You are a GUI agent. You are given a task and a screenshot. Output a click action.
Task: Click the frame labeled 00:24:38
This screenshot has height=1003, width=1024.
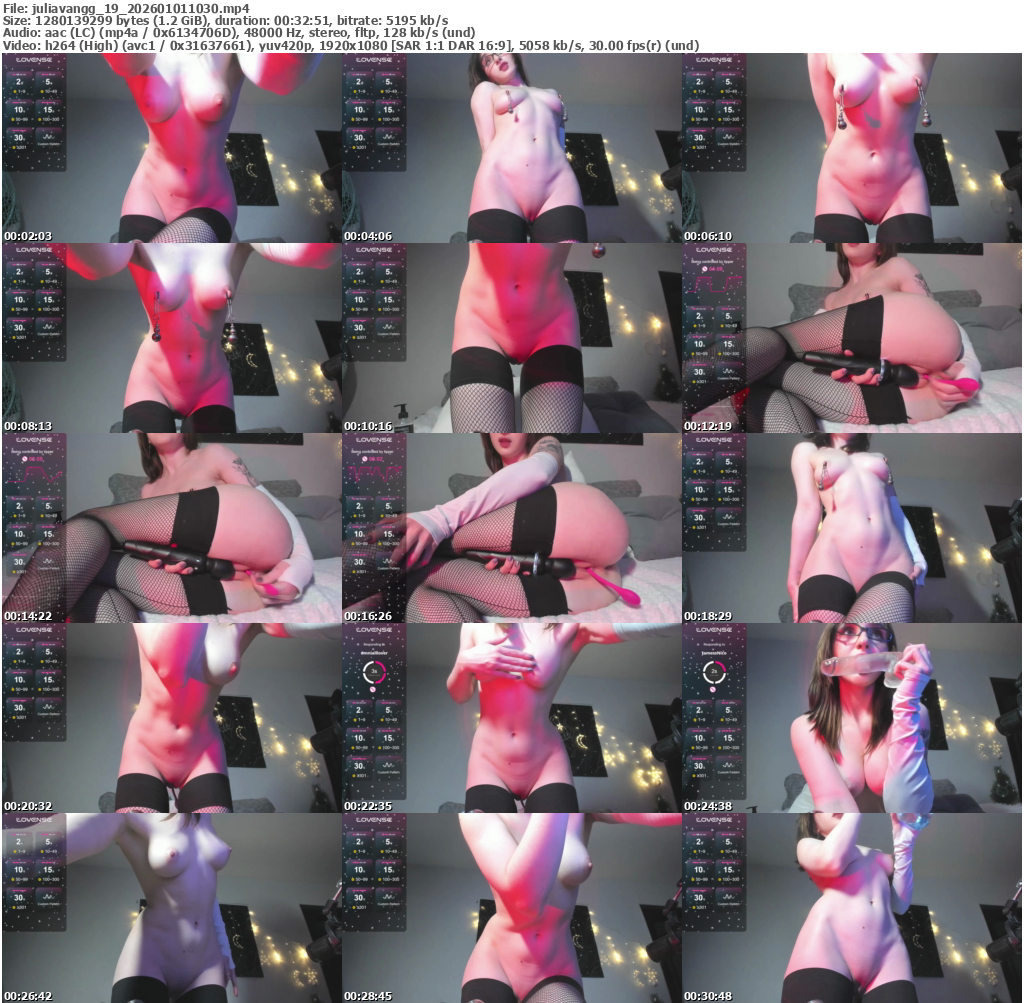pos(851,717)
